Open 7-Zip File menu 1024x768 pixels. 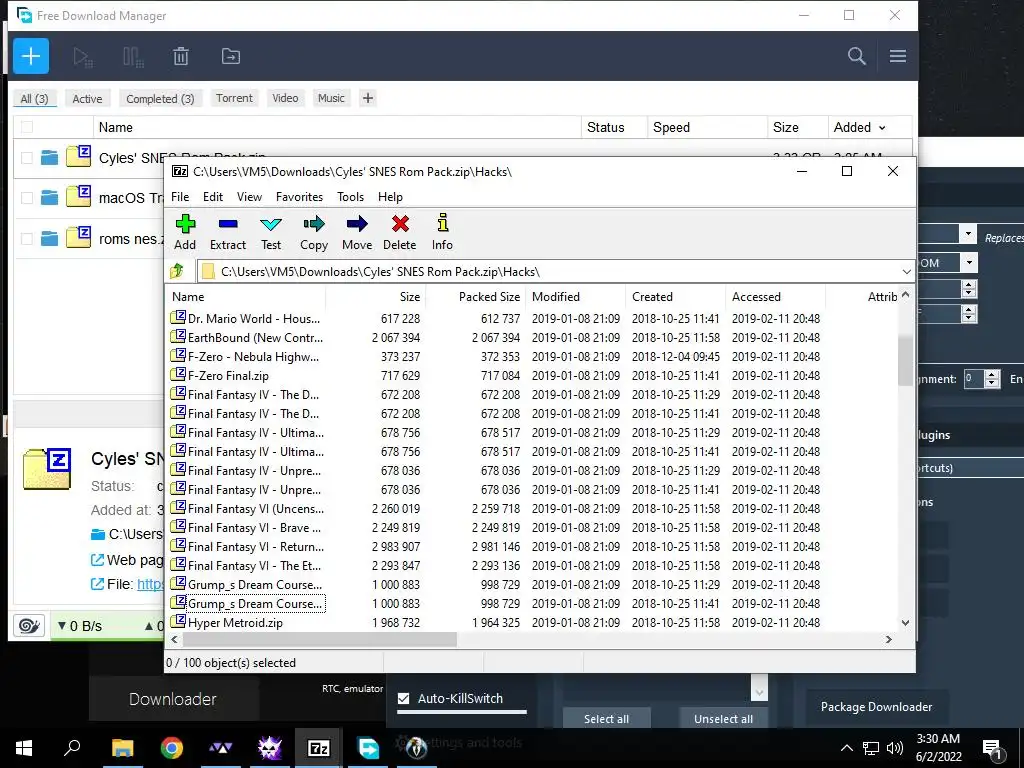click(x=180, y=197)
